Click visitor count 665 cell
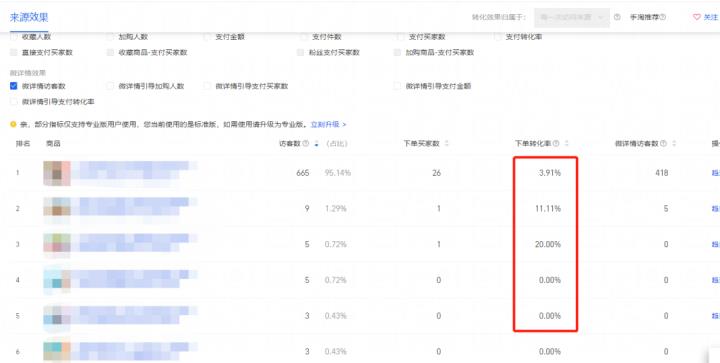The height and width of the screenshot is (363, 720). tap(303, 173)
